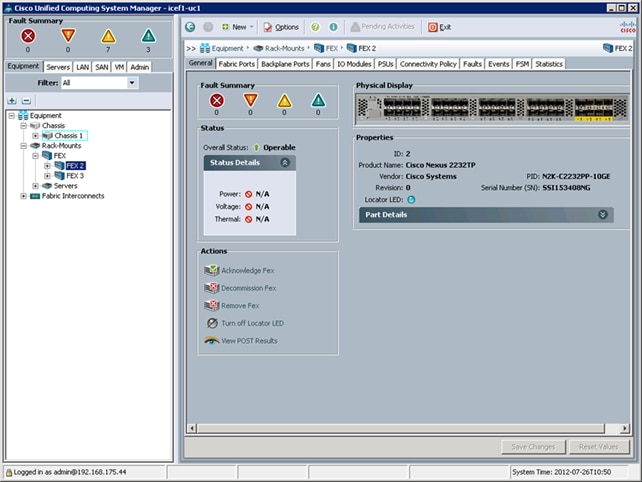Switch to the SAN navigation tab
The height and width of the screenshot is (482, 642).
(102, 67)
